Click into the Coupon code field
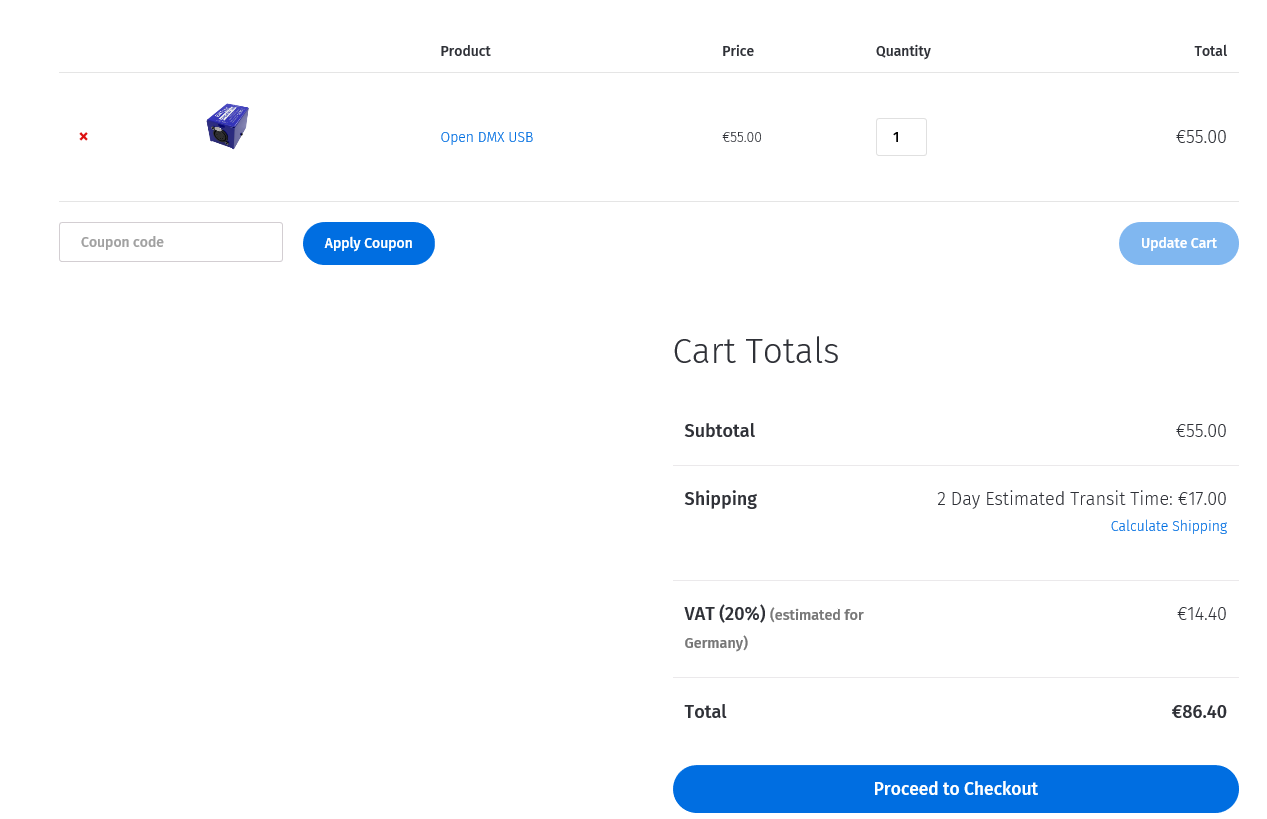 [x=171, y=242]
